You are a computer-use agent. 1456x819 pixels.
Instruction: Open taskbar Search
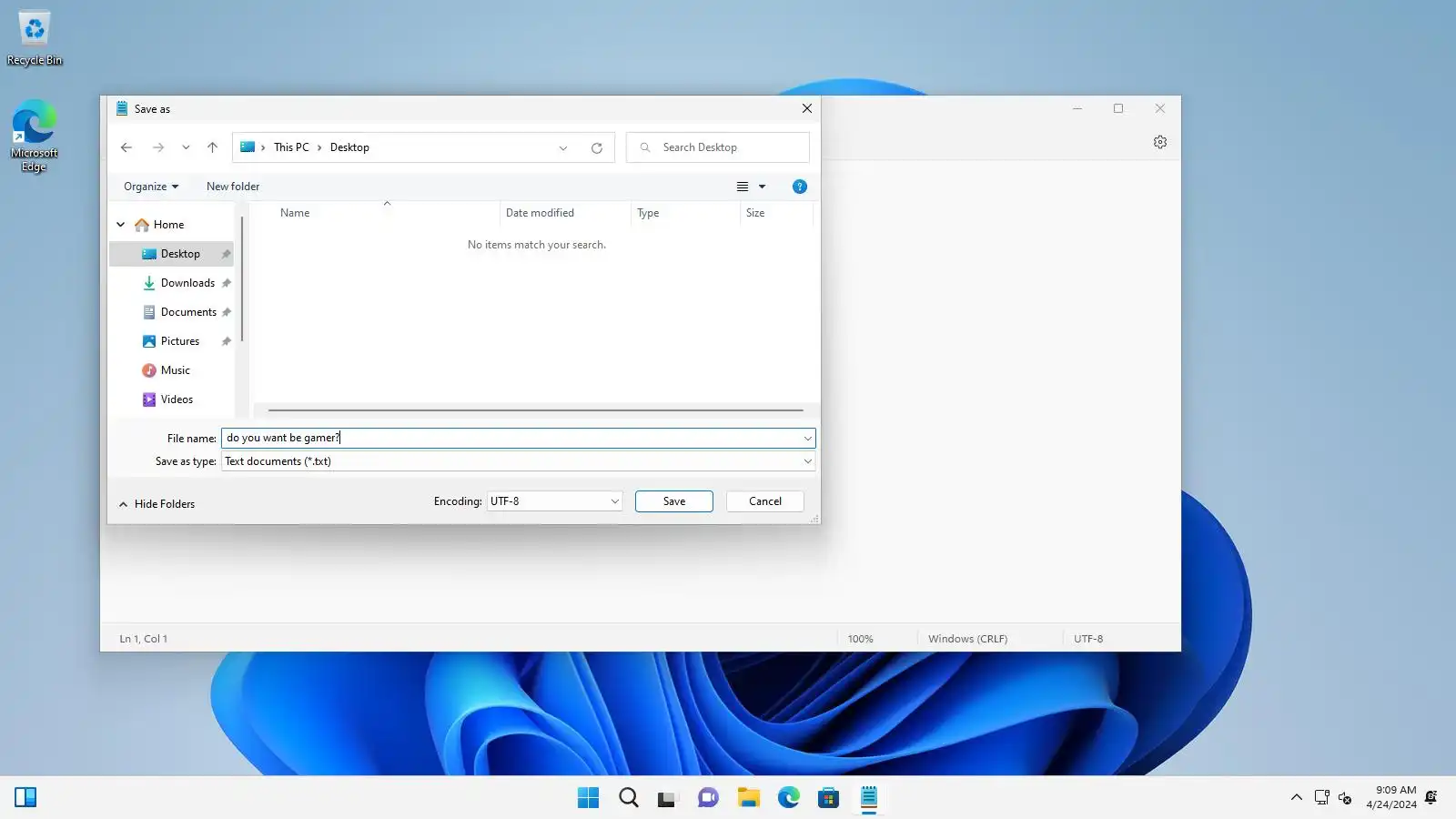point(629,798)
